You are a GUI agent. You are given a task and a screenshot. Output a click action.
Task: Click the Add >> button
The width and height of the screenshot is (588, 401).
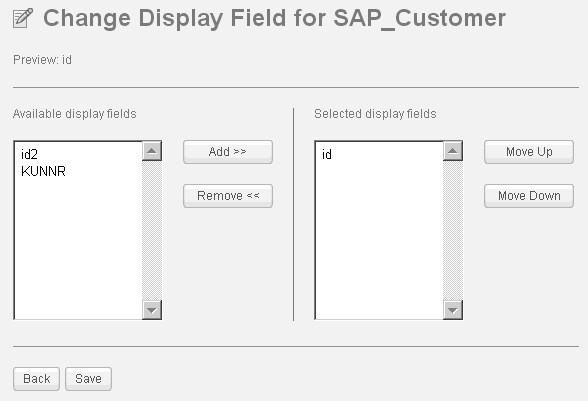[x=228, y=152]
